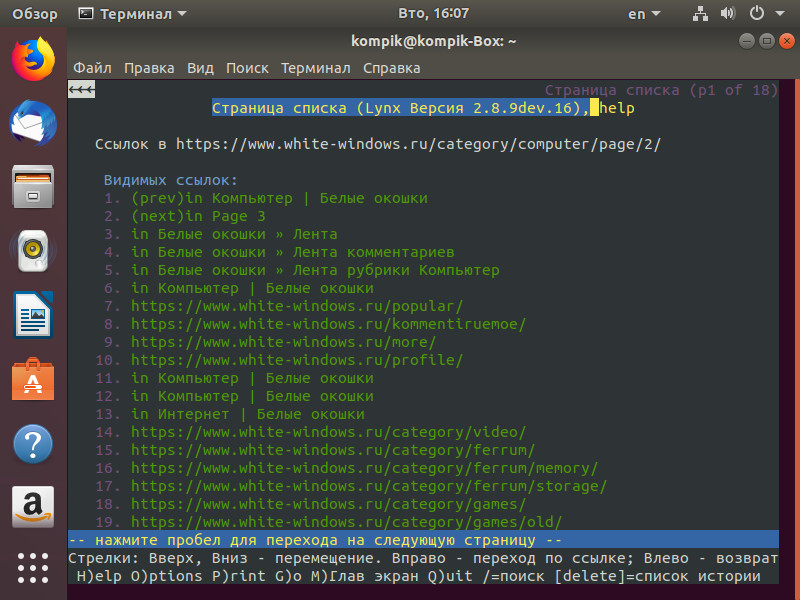Viewport: 800px width, 600px height.
Task: Click the back arrows indicator in Lynx
Action: [x=82, y=90]
